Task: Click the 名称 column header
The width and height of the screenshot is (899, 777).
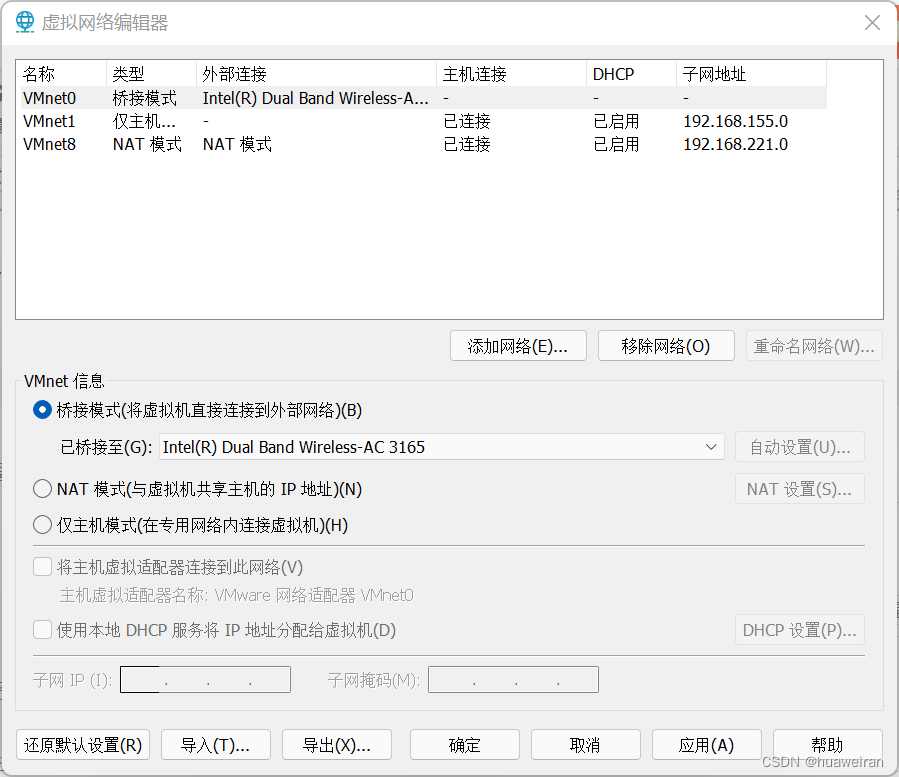Action: (x=63, y=74)
